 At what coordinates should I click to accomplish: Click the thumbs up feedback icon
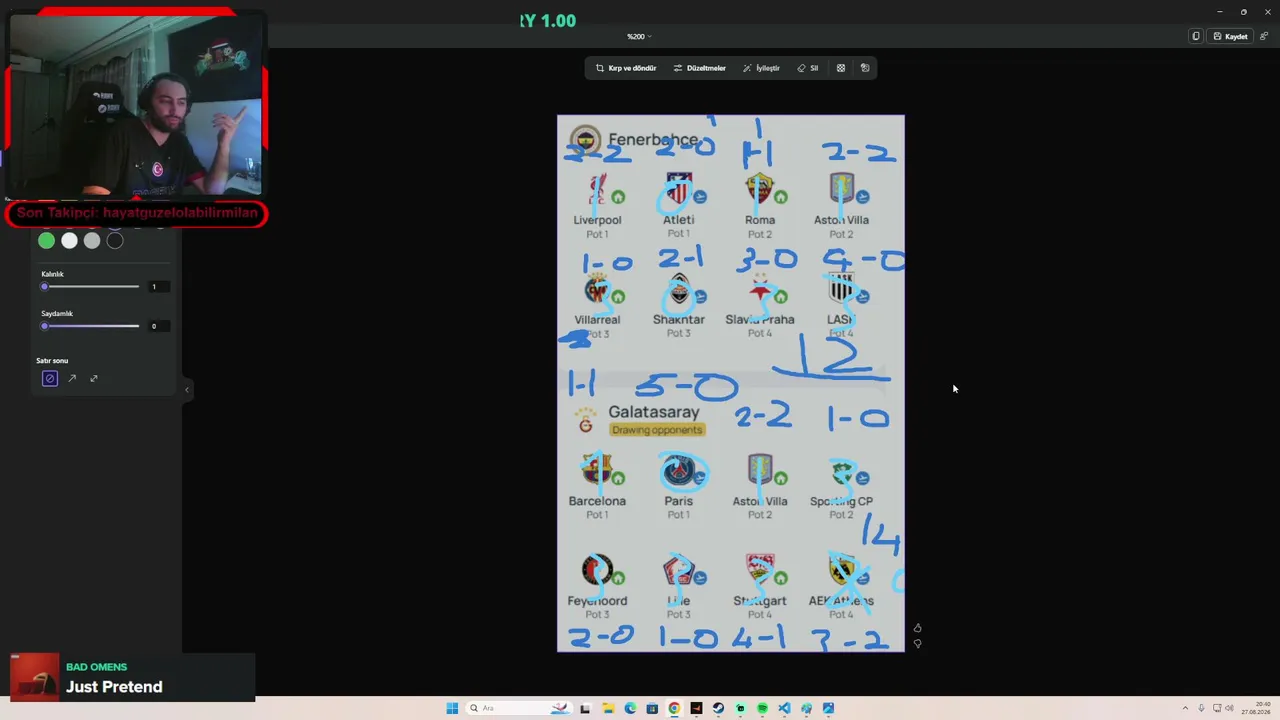coord(917,628)
